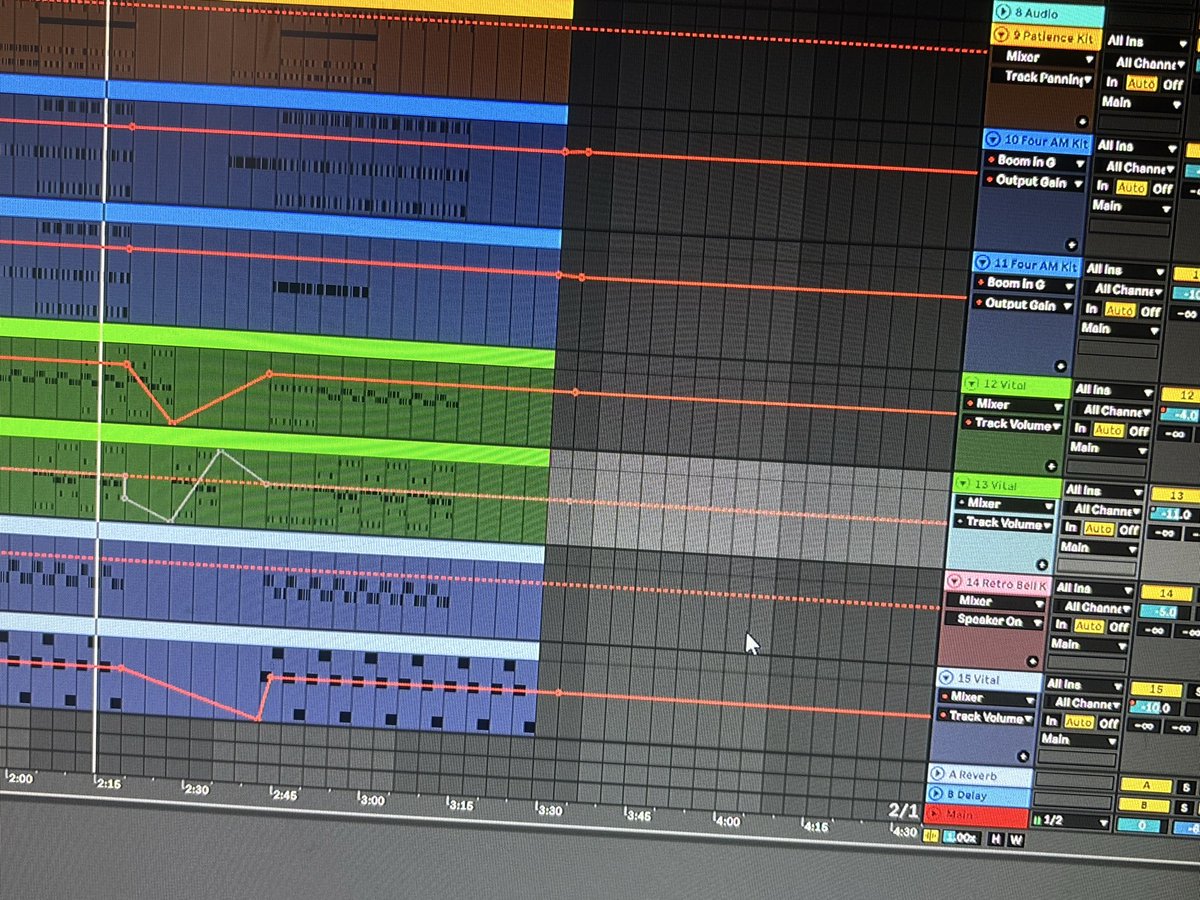The image size is (1200, 900).
Task: Click track activator 13 on 13 Vital
Action: (1174, 495)
